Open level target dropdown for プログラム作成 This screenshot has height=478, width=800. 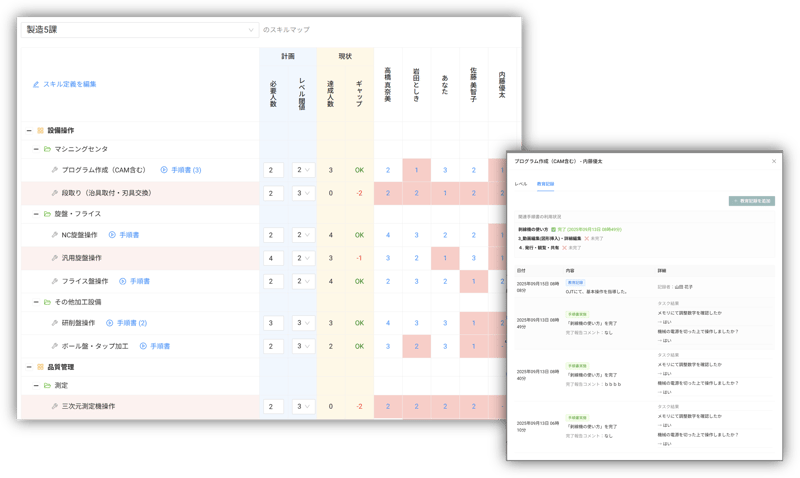[304, 170]
